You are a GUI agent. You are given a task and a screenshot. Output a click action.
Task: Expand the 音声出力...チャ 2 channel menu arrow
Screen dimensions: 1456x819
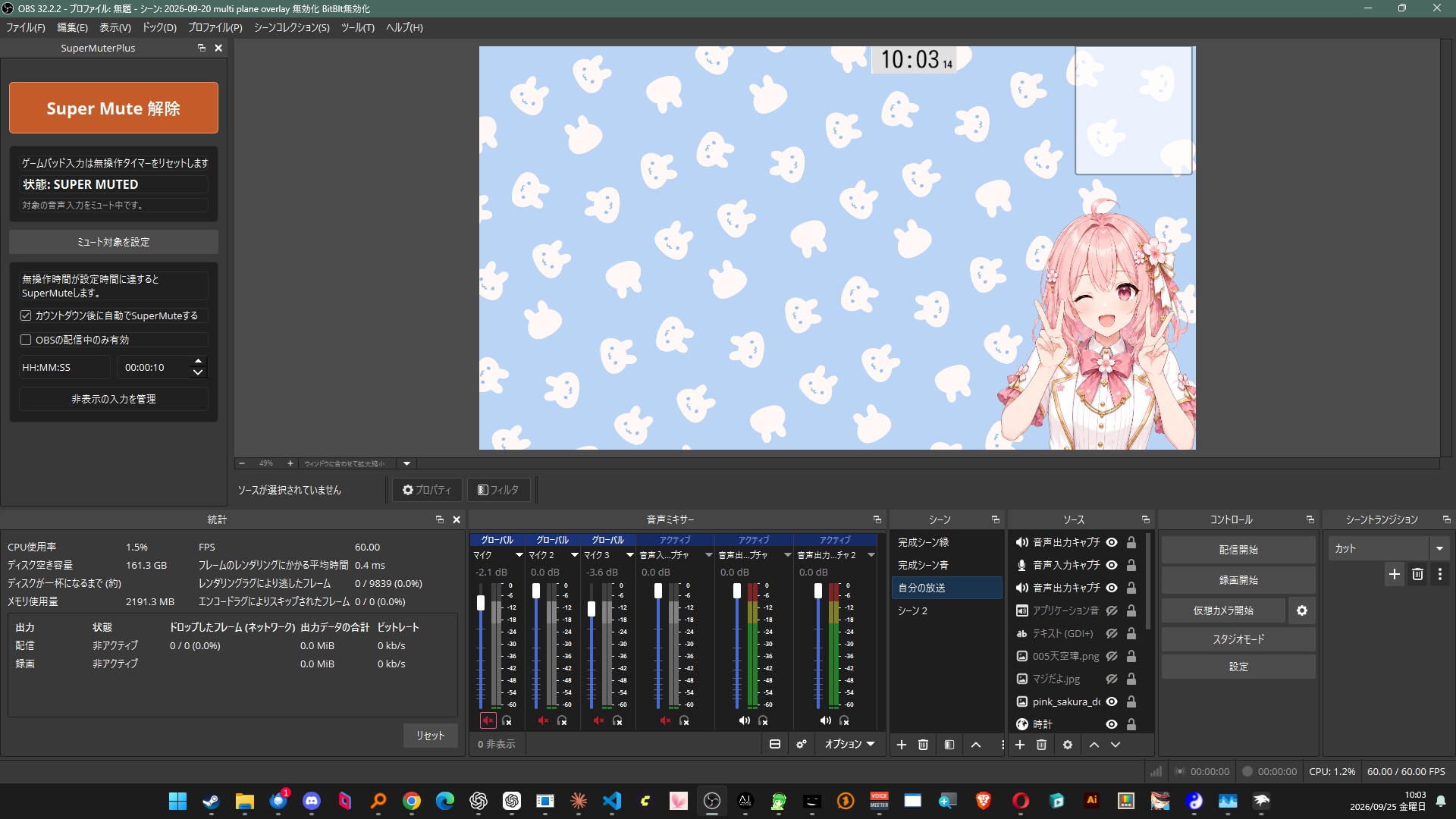coord(871,555)
